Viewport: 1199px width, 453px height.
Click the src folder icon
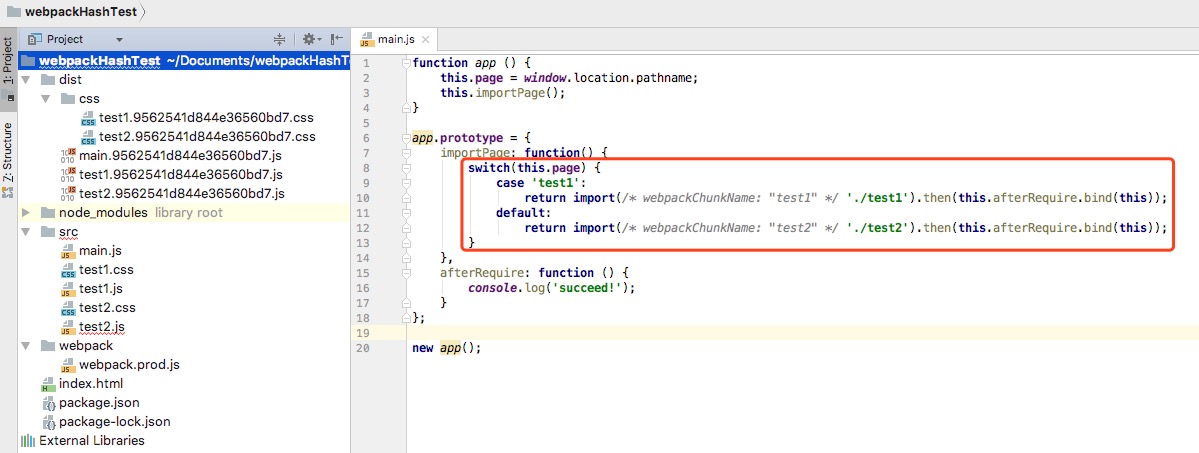(47, 232)
